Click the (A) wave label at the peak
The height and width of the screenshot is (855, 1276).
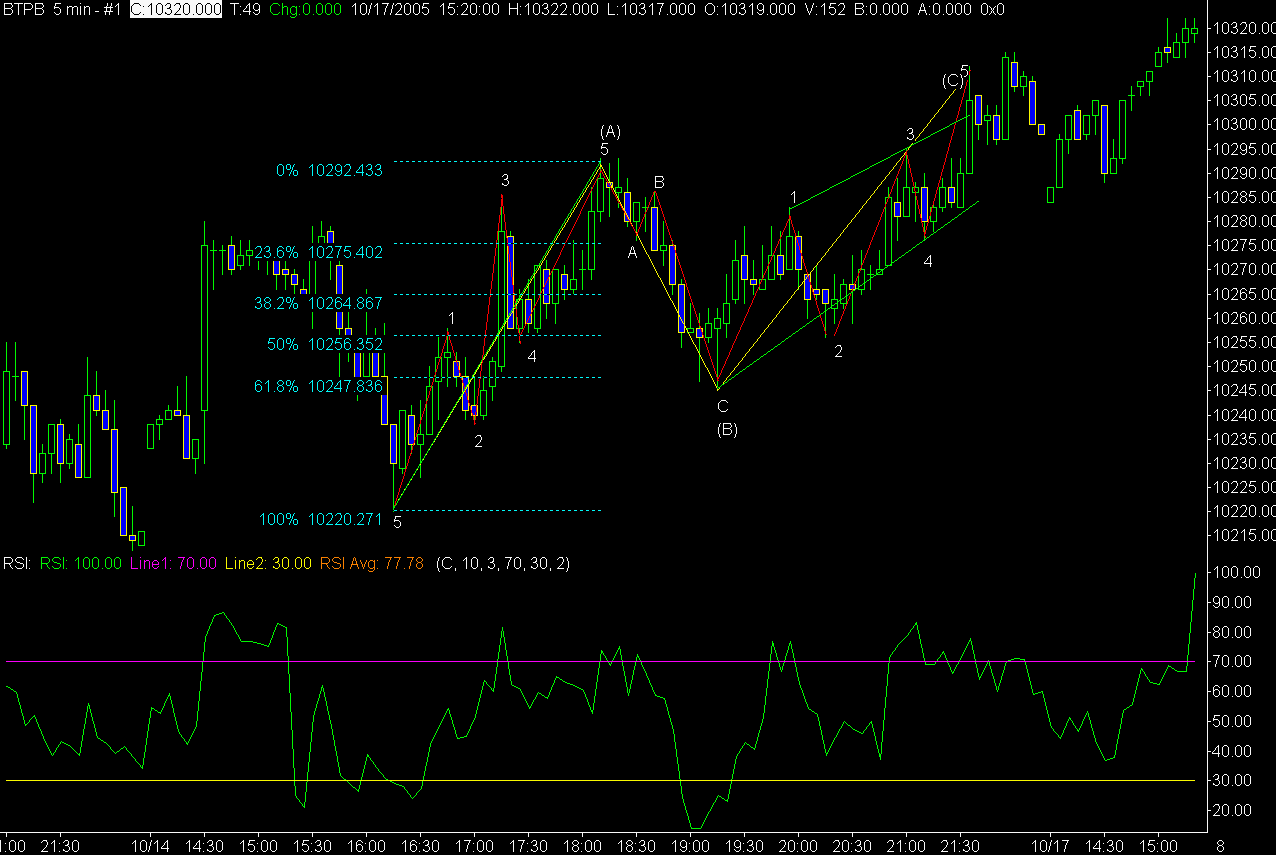click(x=611, y=131)
